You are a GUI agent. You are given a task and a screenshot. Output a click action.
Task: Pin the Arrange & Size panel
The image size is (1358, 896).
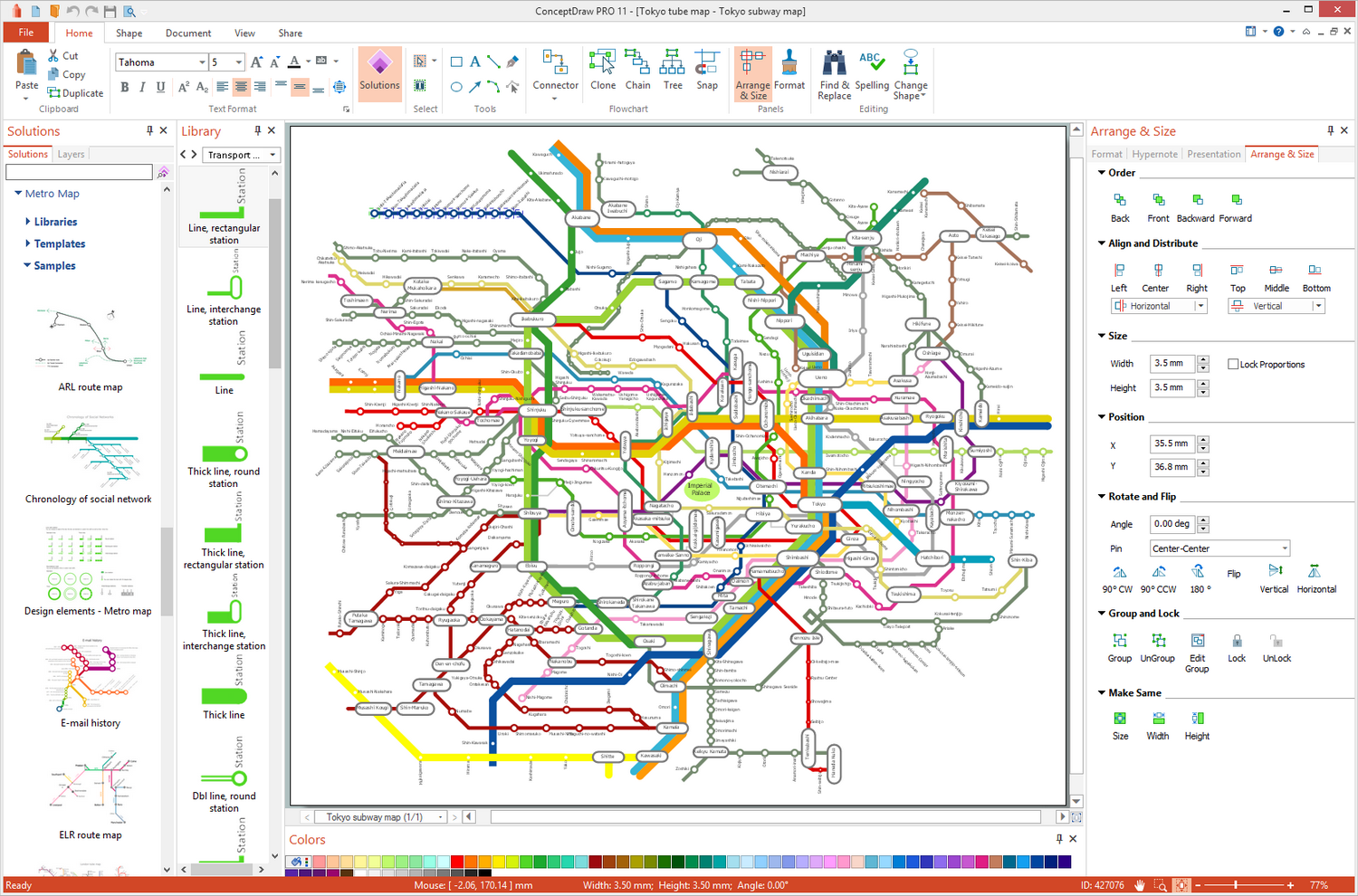(1330, 130)
